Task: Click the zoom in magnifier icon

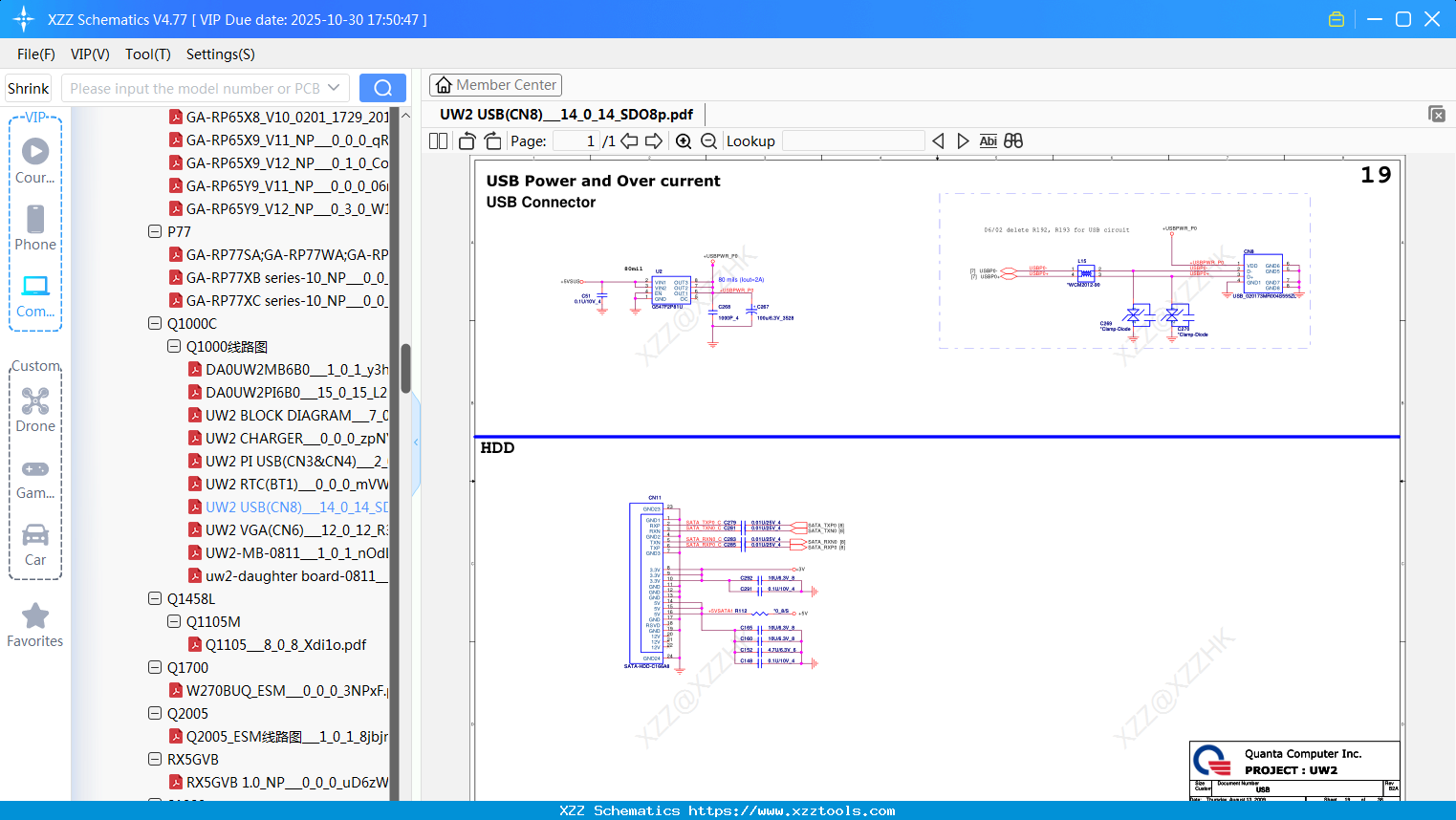Action: (684, 141)
